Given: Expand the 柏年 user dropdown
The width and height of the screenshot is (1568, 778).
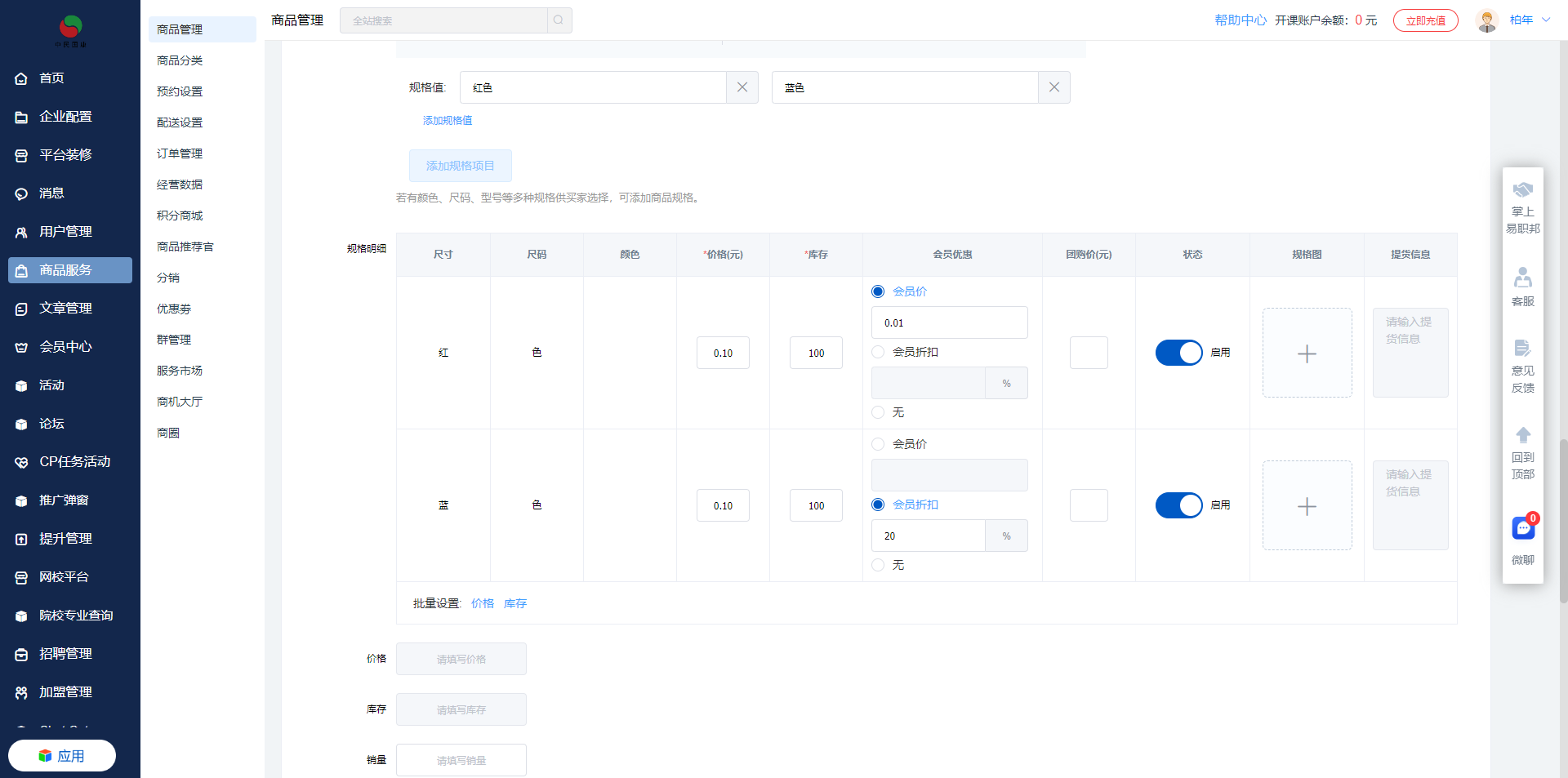Looking at the screenshot, I should click(x=1546, y=20).
